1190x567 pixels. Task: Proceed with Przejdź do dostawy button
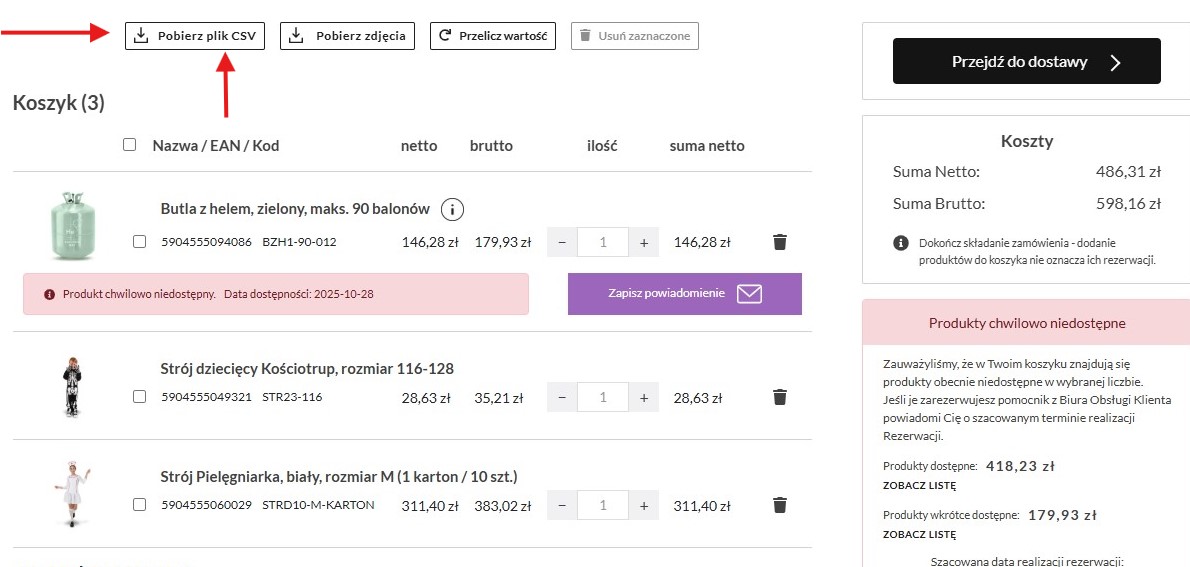pos(1026,62)
